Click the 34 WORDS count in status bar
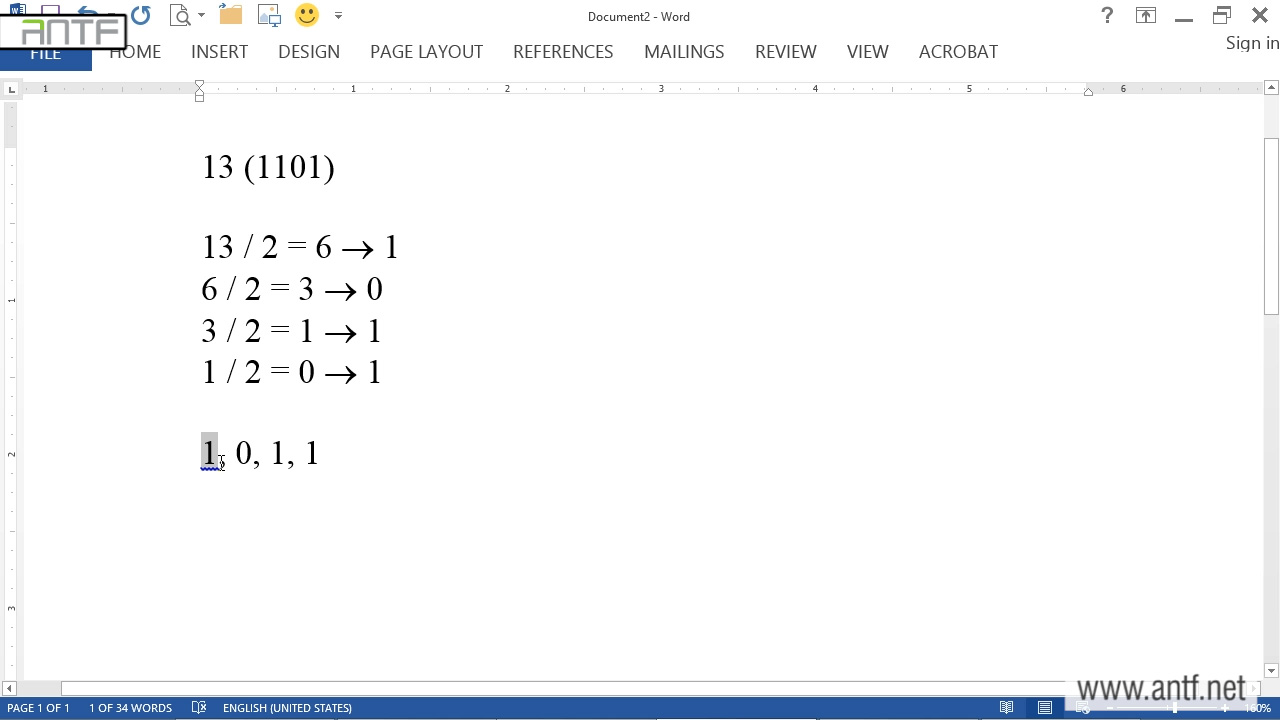The height and width of the screenshot is (720, 1280). (130, 708)
